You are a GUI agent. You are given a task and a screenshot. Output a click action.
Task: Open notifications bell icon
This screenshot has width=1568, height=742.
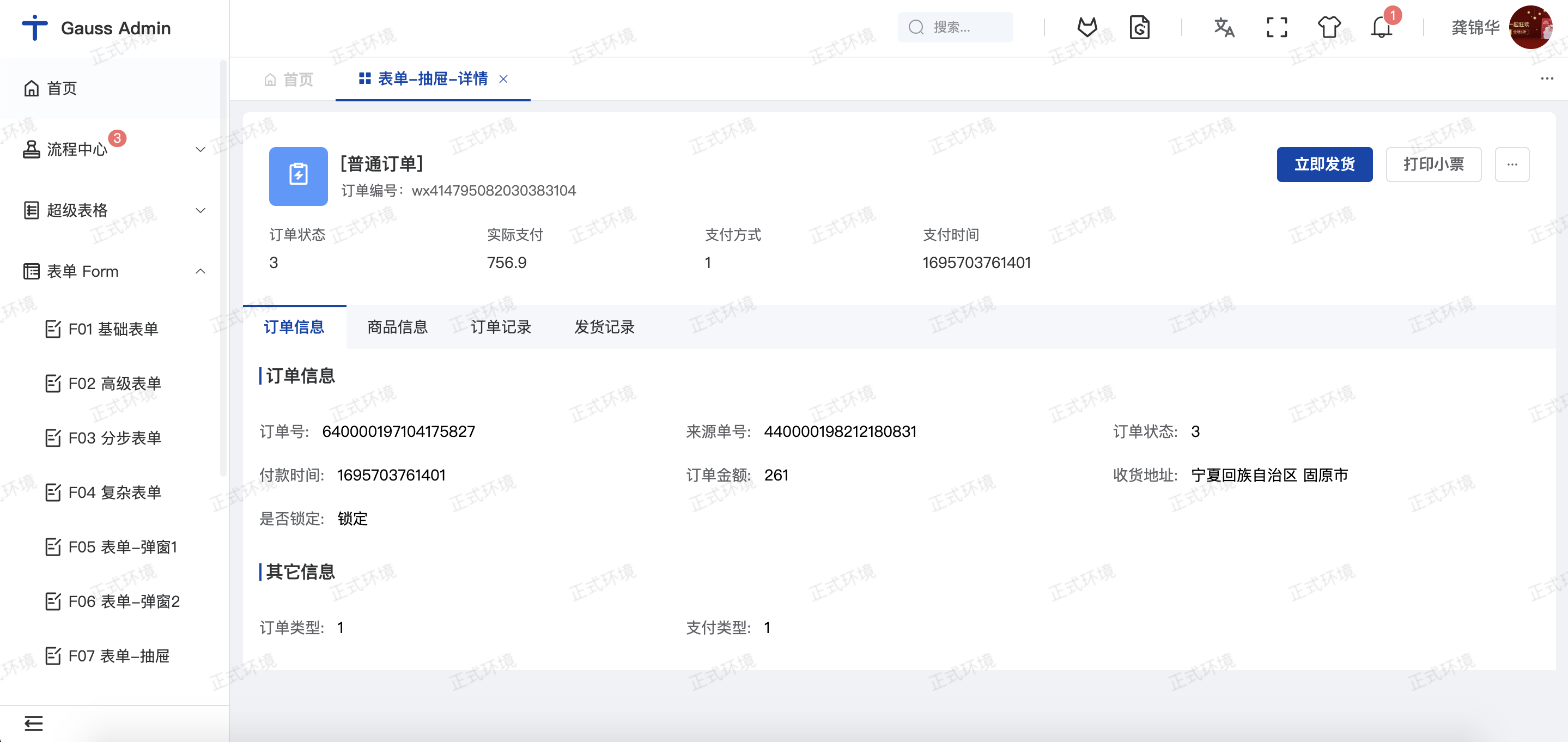tap(1381, 27)
